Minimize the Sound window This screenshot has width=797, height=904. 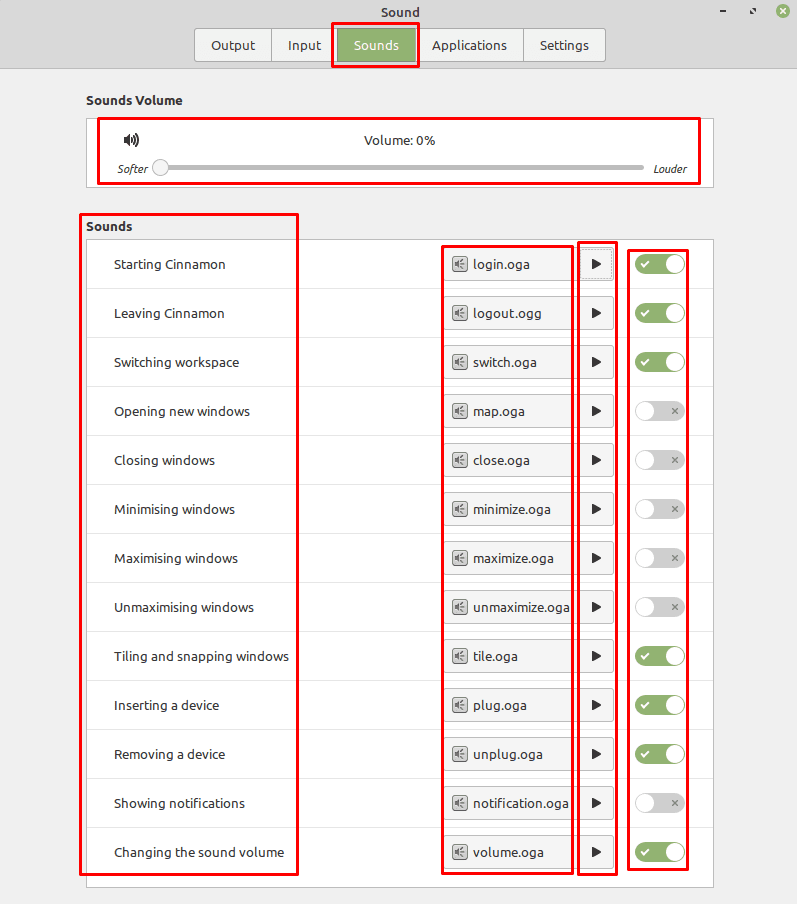coord(723,11)
